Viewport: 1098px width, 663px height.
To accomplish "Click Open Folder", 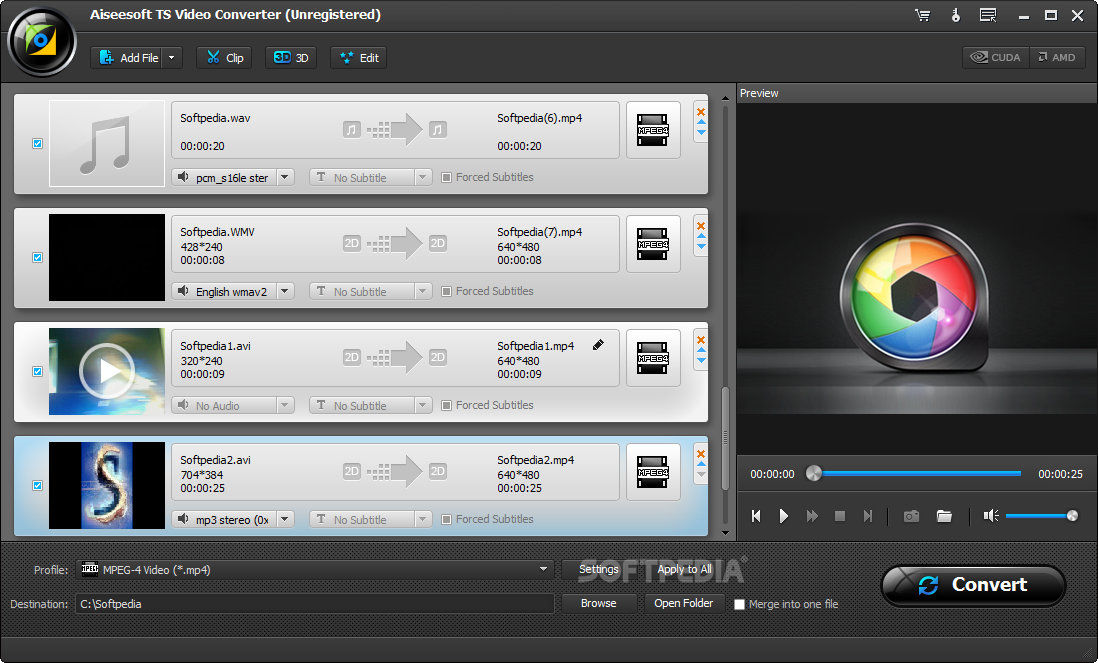I will [x=683, y=603].
